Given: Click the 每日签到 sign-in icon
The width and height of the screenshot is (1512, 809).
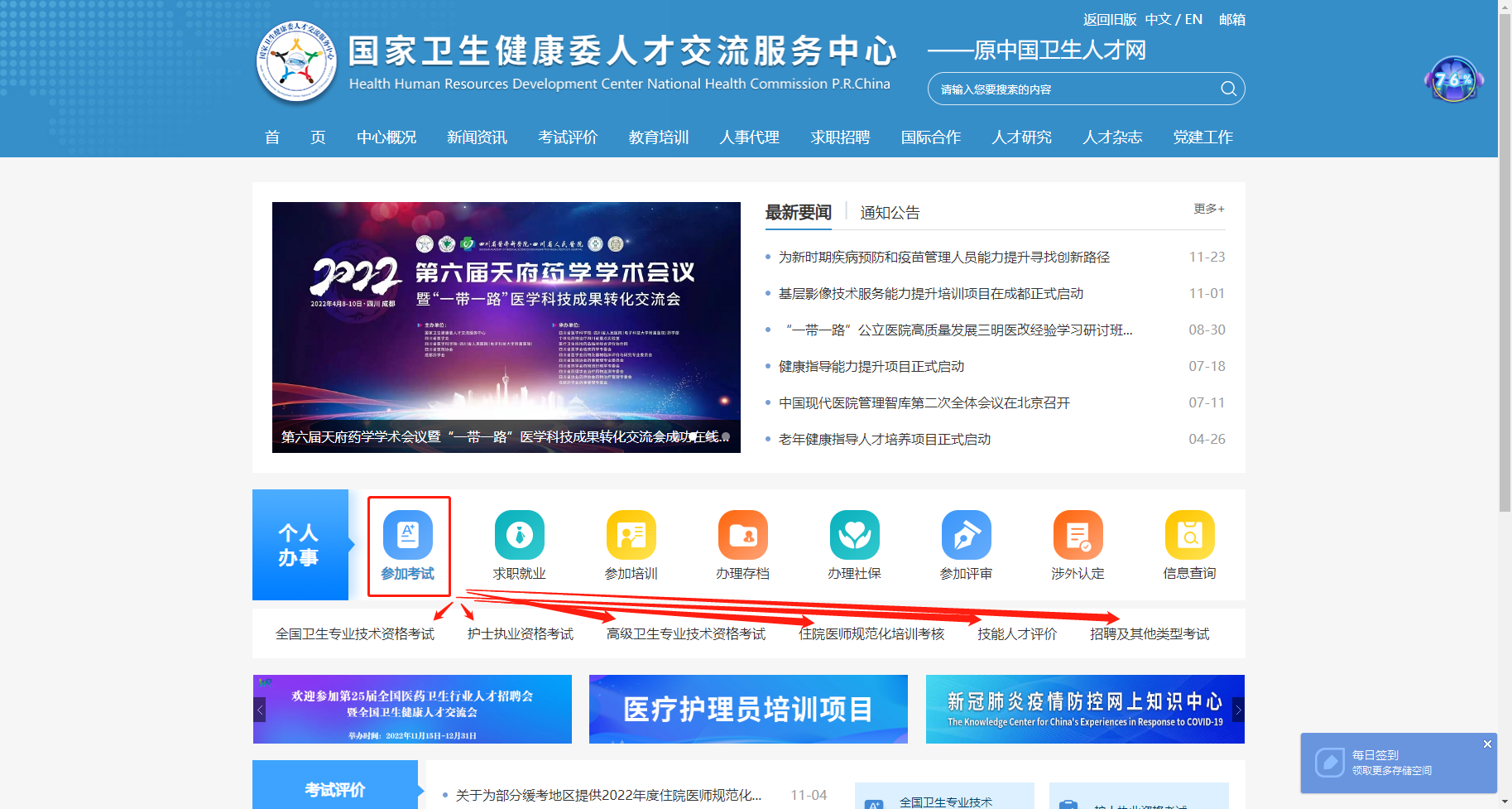Looking at the screenshot, I should 1330,762.
